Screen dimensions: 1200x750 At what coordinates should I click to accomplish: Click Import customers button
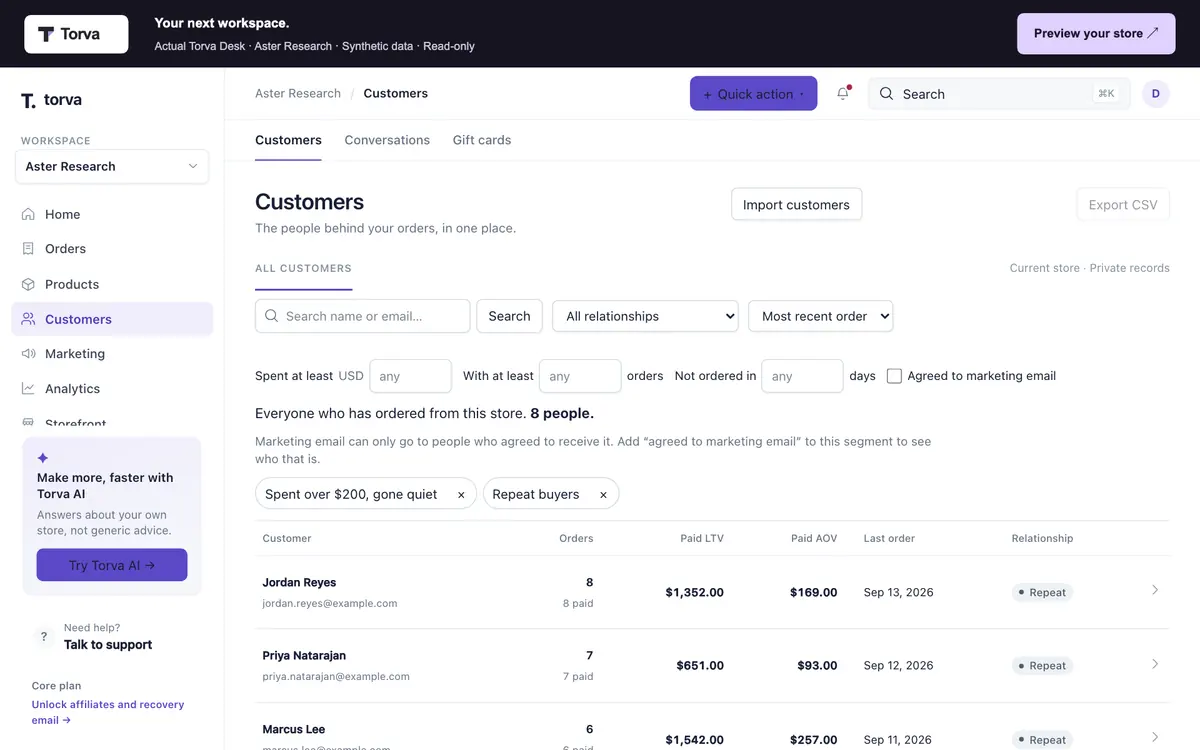coord(796,205)
